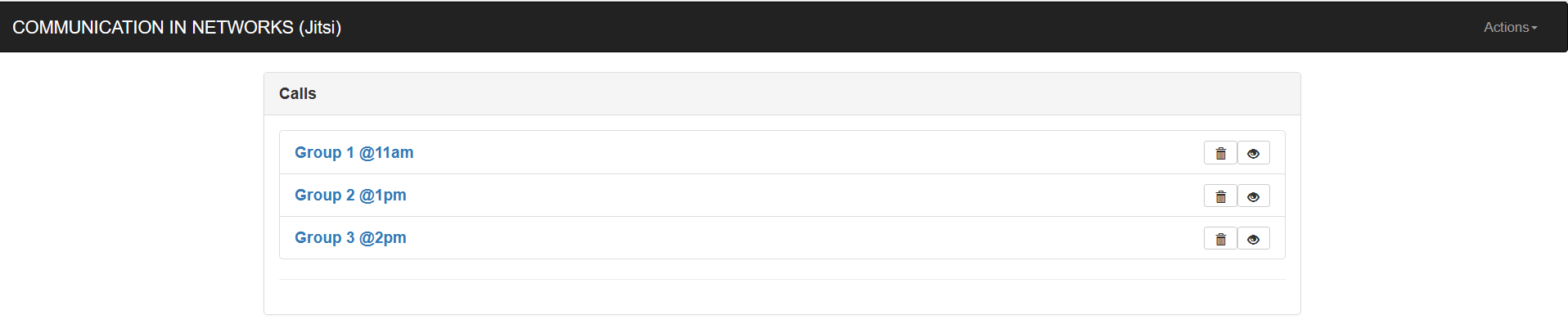
Task: Click blank panel area beneath the divider
Action: (782, 297)
